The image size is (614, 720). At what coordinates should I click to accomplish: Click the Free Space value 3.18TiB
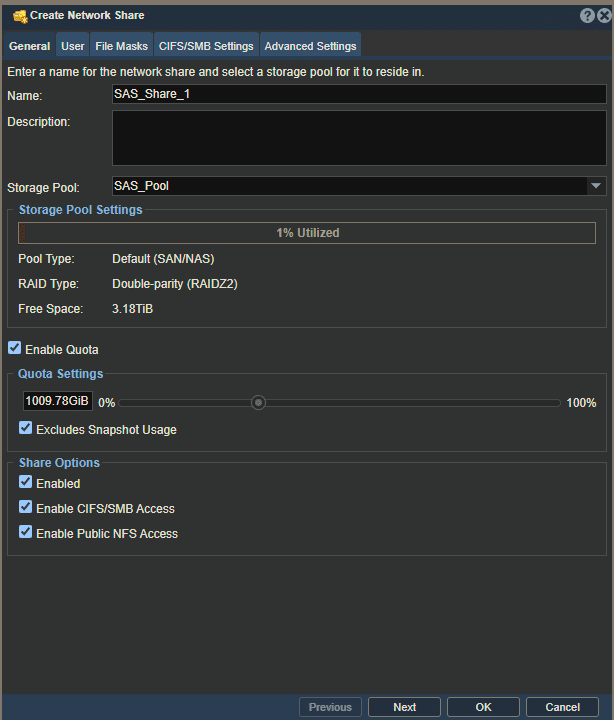(132, 309)
